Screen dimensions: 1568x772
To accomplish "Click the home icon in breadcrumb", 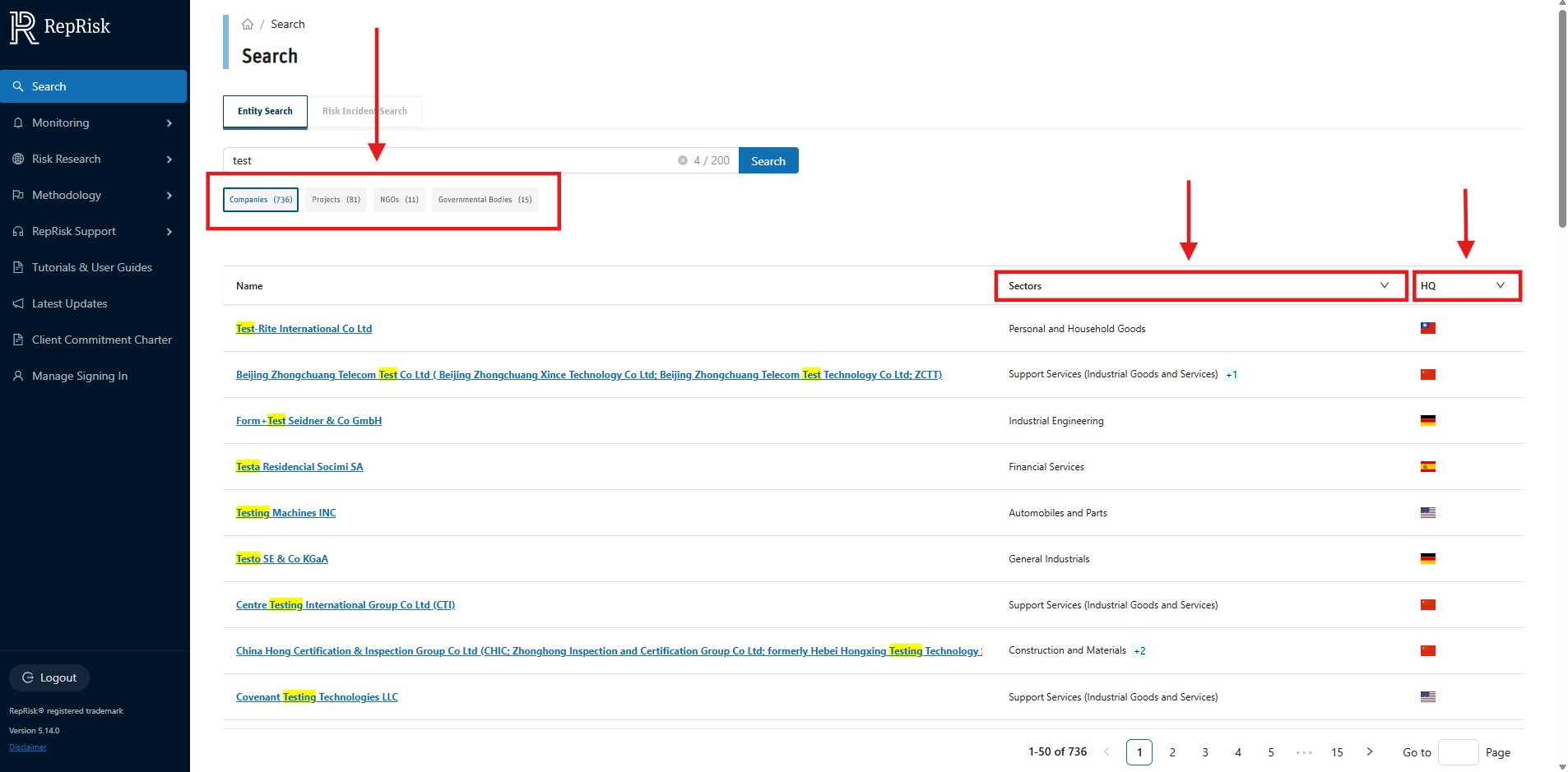I will click(248, 25).
